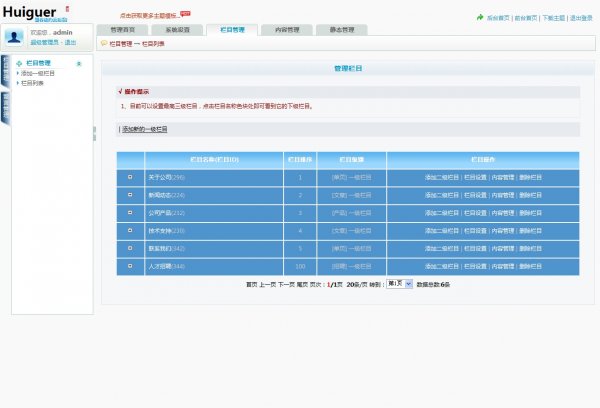The height and width of the screenshot is (408, 600).
Task: Click 内容管理 in the 联系我们 row
Action: click(x=503, y=248)
